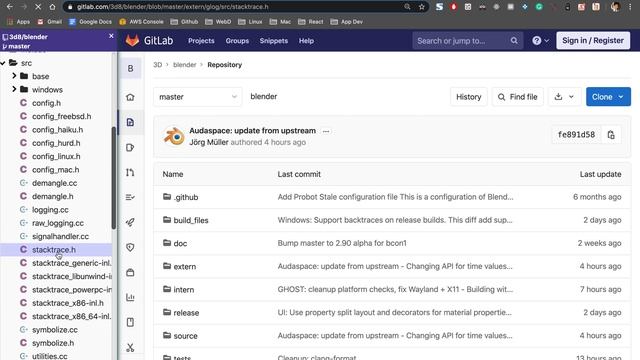Expand commit message ellipsis button
The image size is (640, 360).
pyautogui.click(x=326, y=131)
